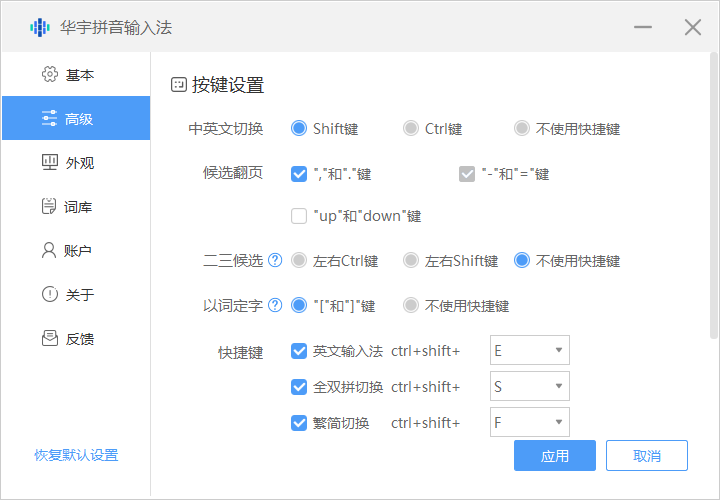Open the 英文输入法 key dropdown showing E

pos(529,351)
